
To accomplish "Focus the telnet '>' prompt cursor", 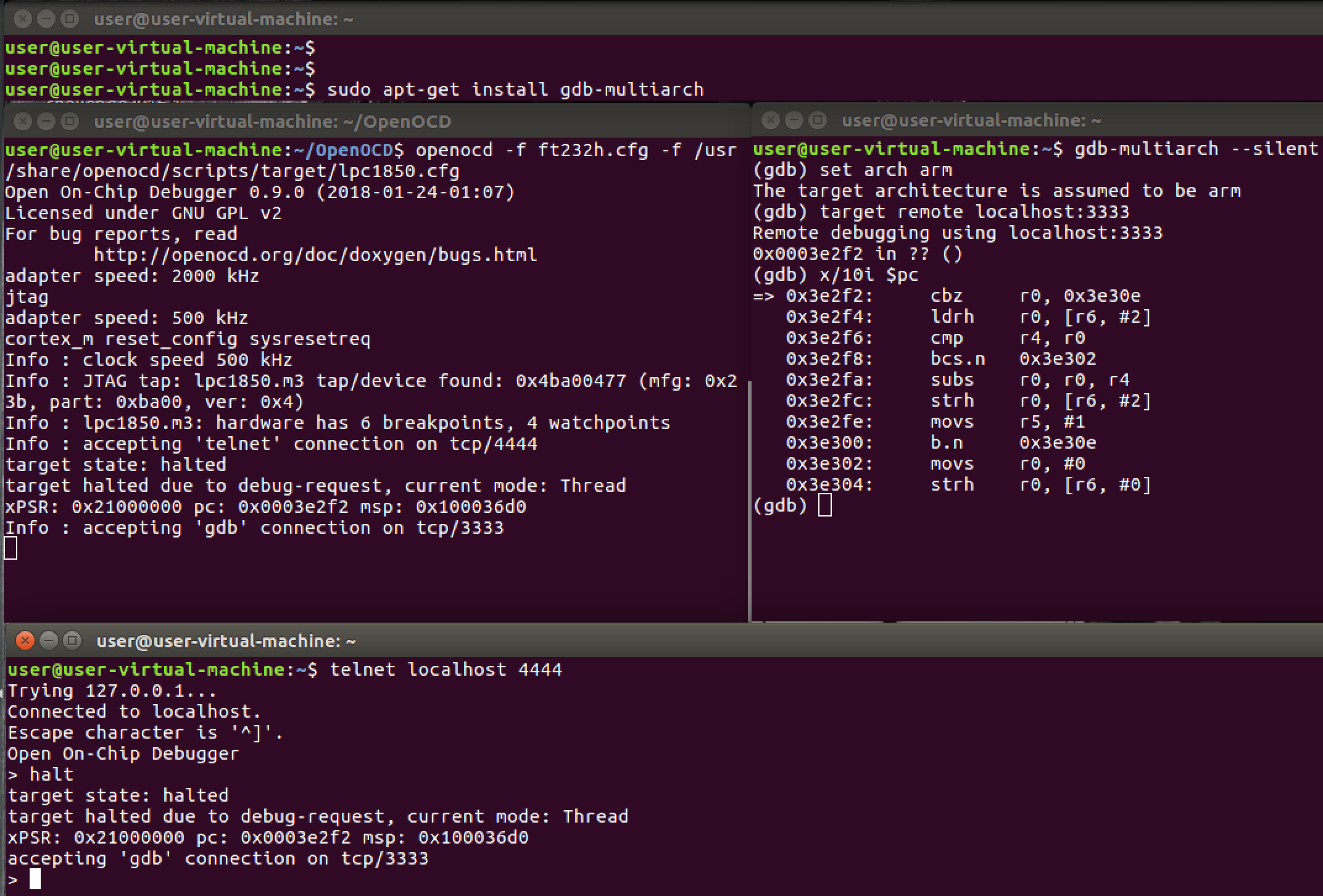I will (35, 879).
